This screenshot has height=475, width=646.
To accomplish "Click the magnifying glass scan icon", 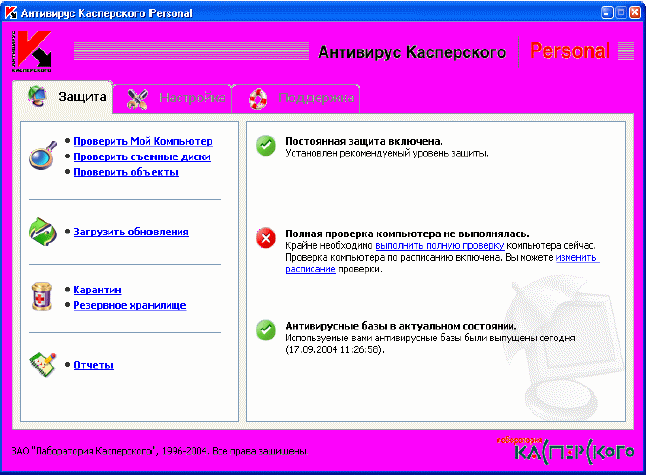I will pos(43,155).
